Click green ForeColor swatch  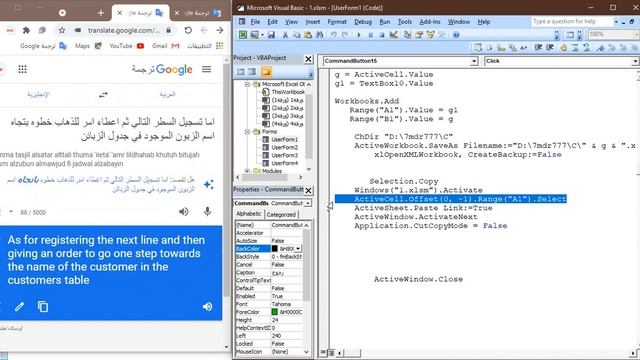(x=275, y=312)
